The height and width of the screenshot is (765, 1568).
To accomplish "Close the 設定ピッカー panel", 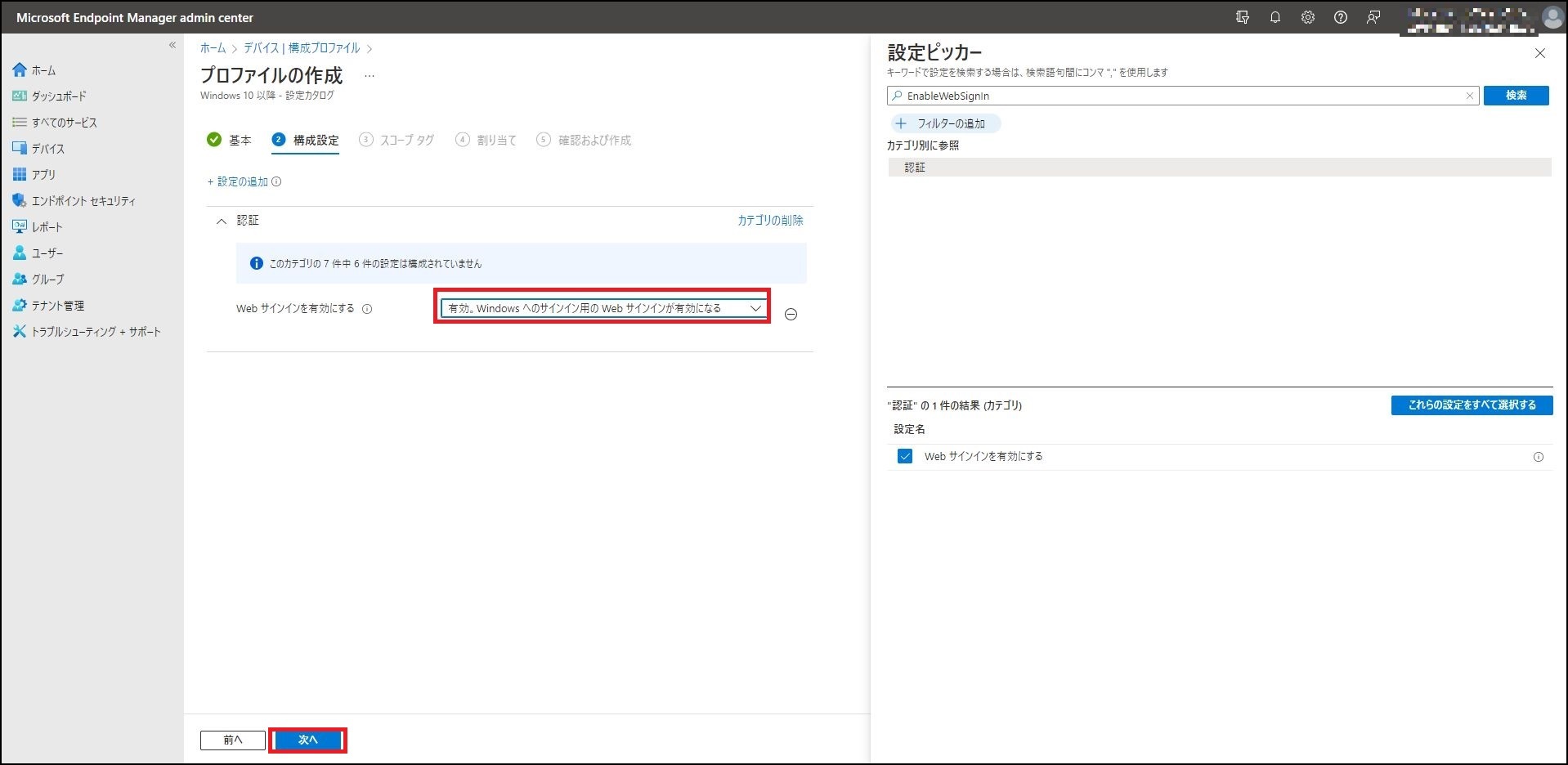I will tap(1540, 53).
